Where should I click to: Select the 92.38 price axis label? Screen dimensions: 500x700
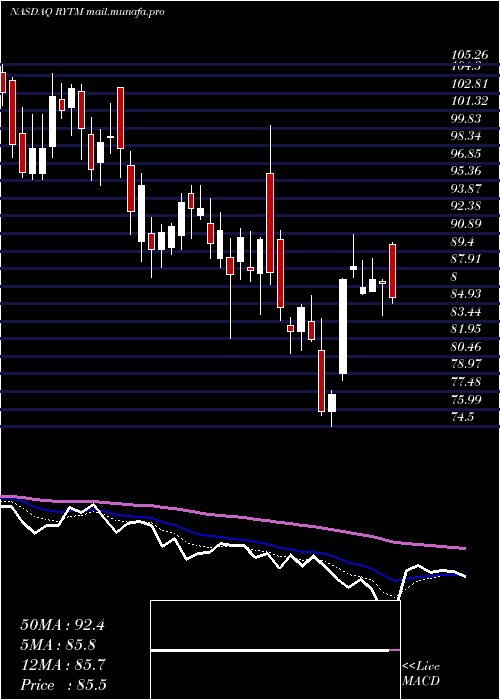[x=466, y=206]
